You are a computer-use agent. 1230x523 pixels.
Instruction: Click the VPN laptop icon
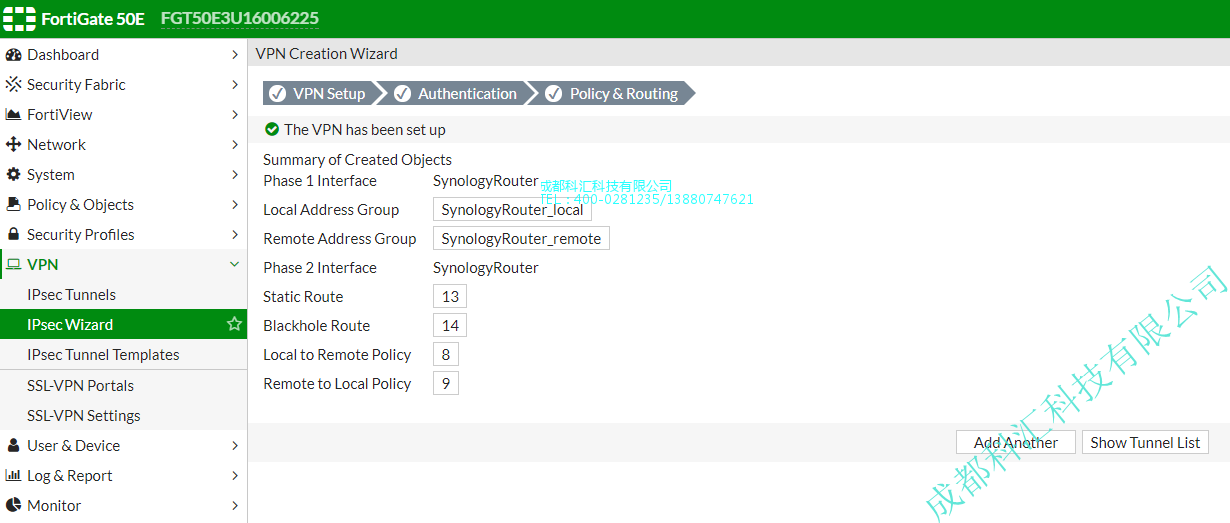14,265
